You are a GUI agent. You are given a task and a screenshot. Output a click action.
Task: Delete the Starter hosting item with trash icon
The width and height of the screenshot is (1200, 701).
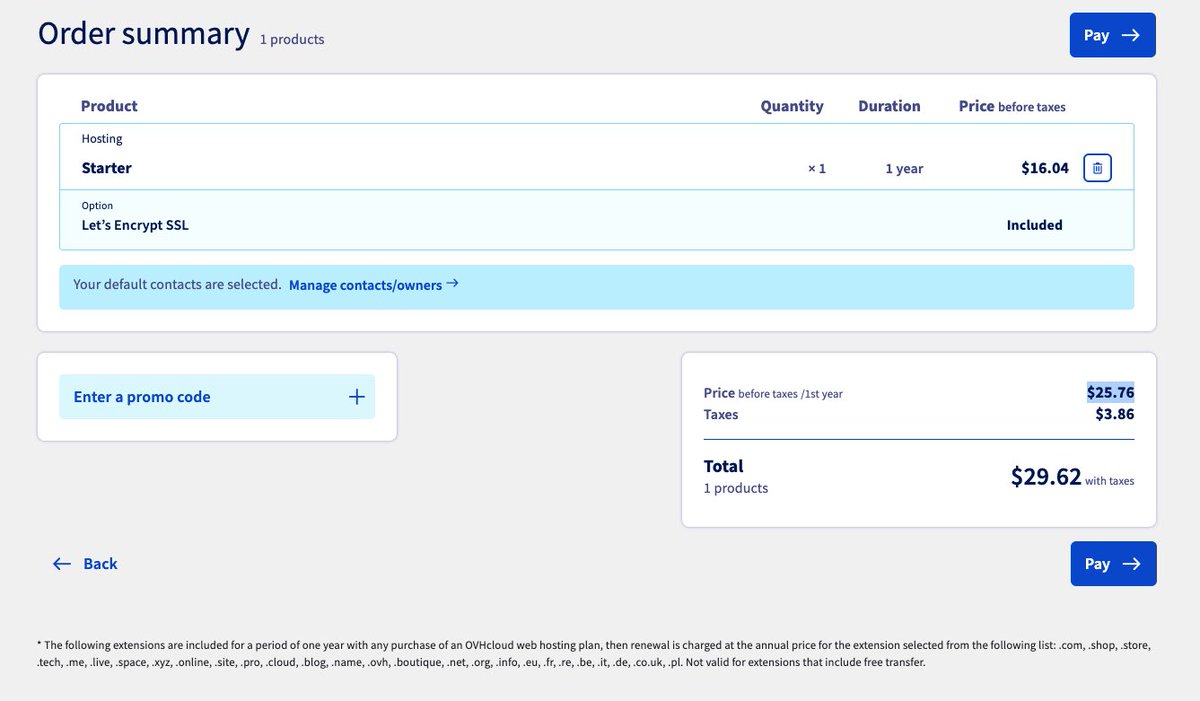pos(1097,168)
